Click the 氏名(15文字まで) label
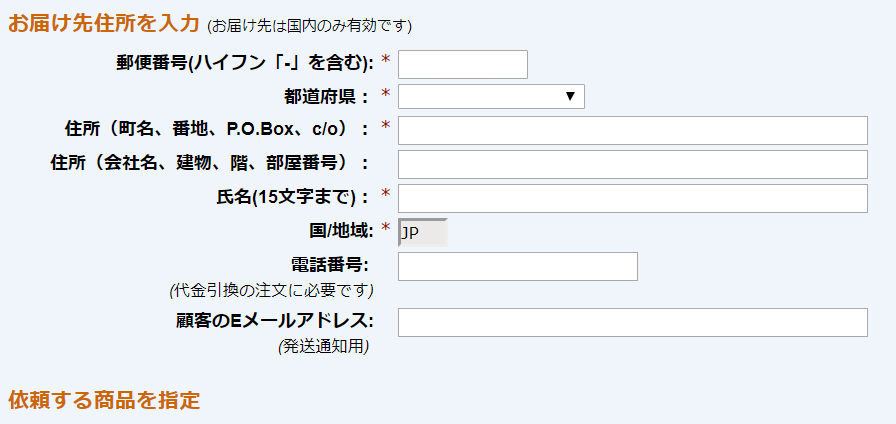 291,197
